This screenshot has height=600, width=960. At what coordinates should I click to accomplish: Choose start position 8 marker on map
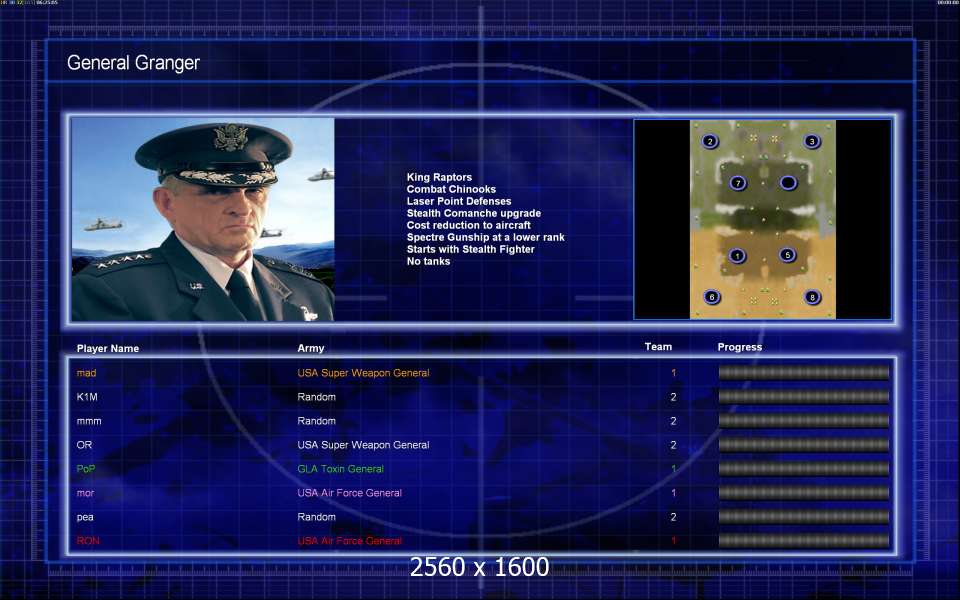(x=812, y=297)
